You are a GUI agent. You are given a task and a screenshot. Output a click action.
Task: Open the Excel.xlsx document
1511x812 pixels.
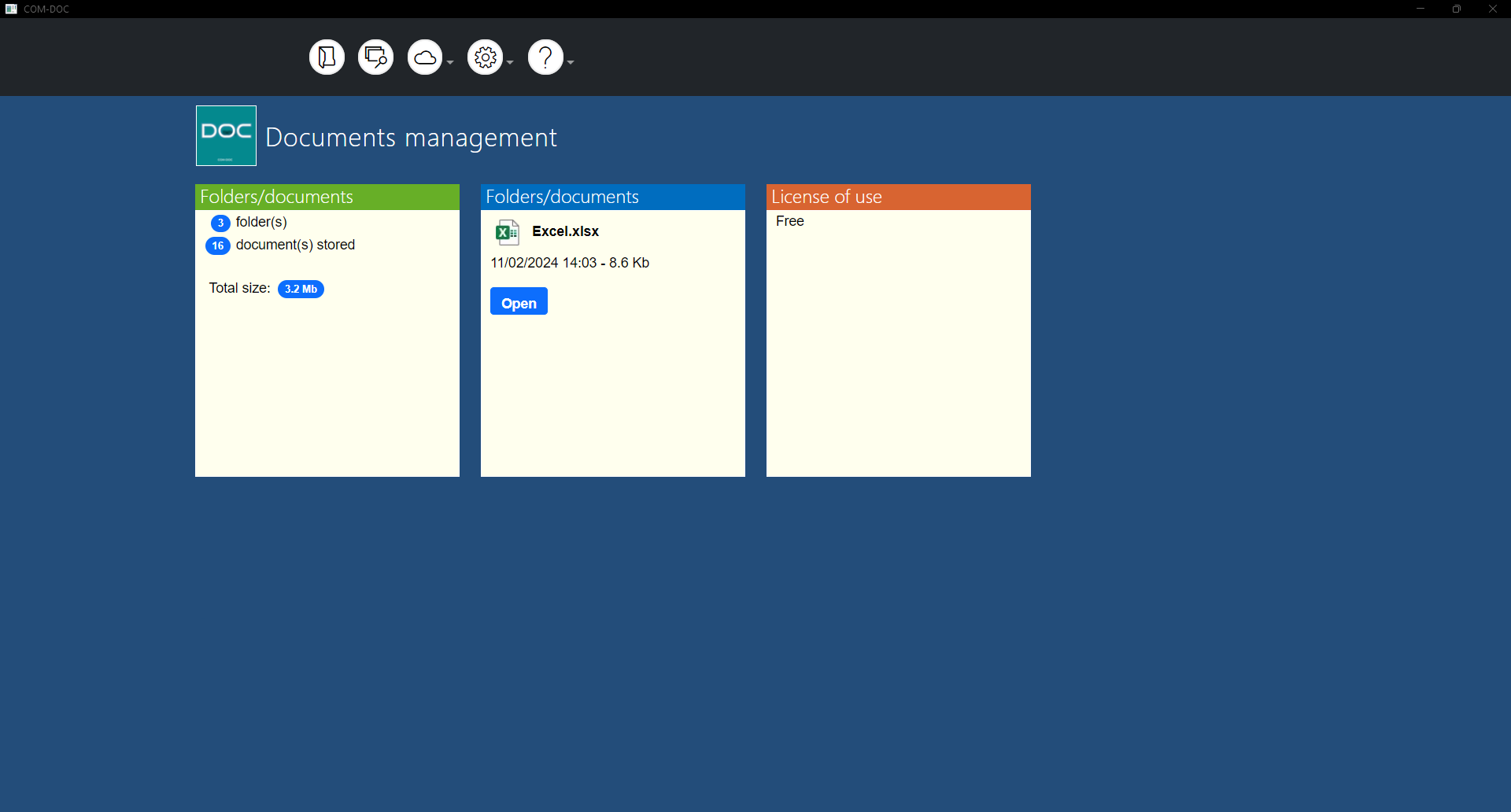[x=519, y=301]
